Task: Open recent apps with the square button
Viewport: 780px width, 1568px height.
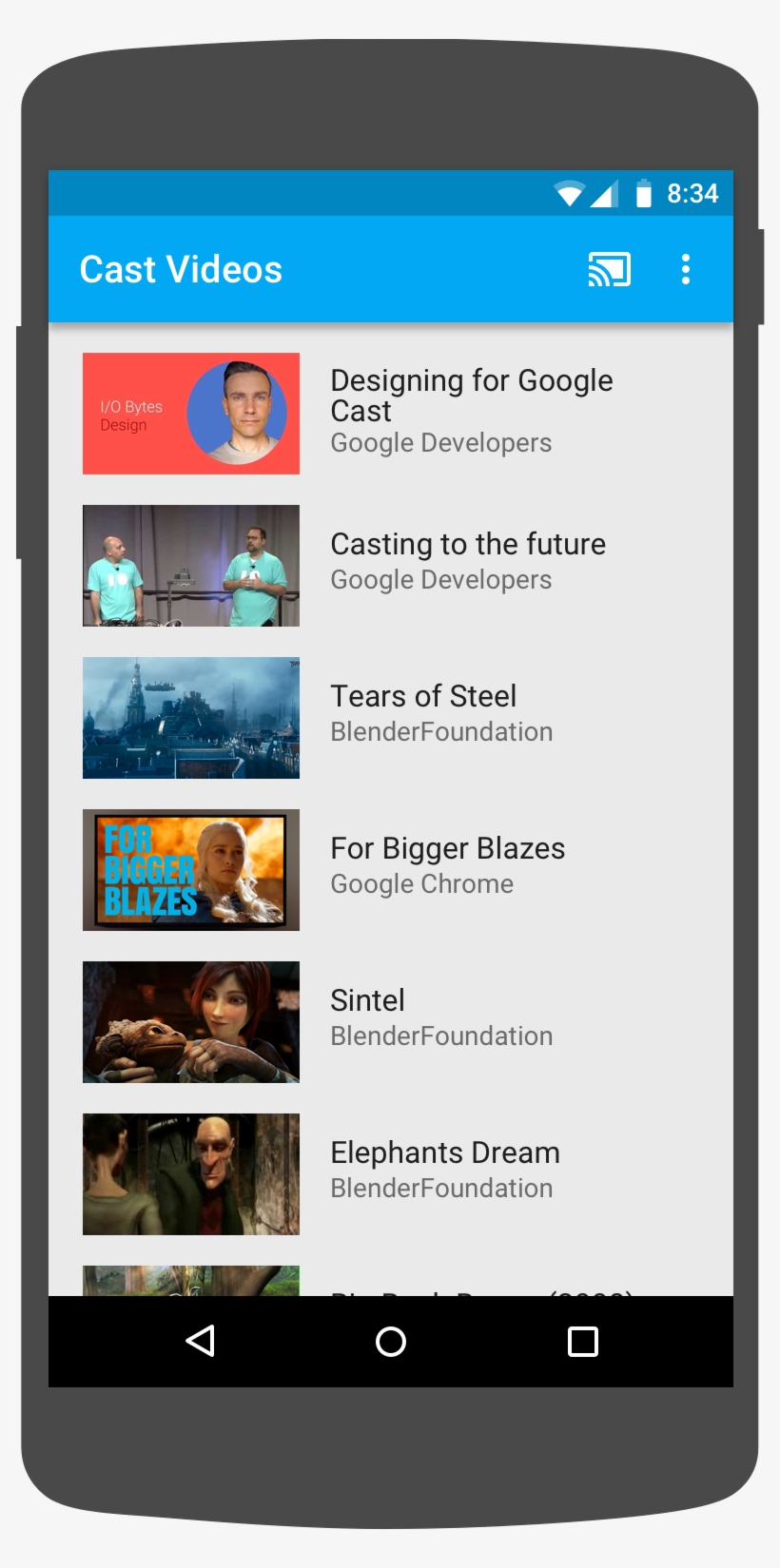Action: pos(582,1342)
